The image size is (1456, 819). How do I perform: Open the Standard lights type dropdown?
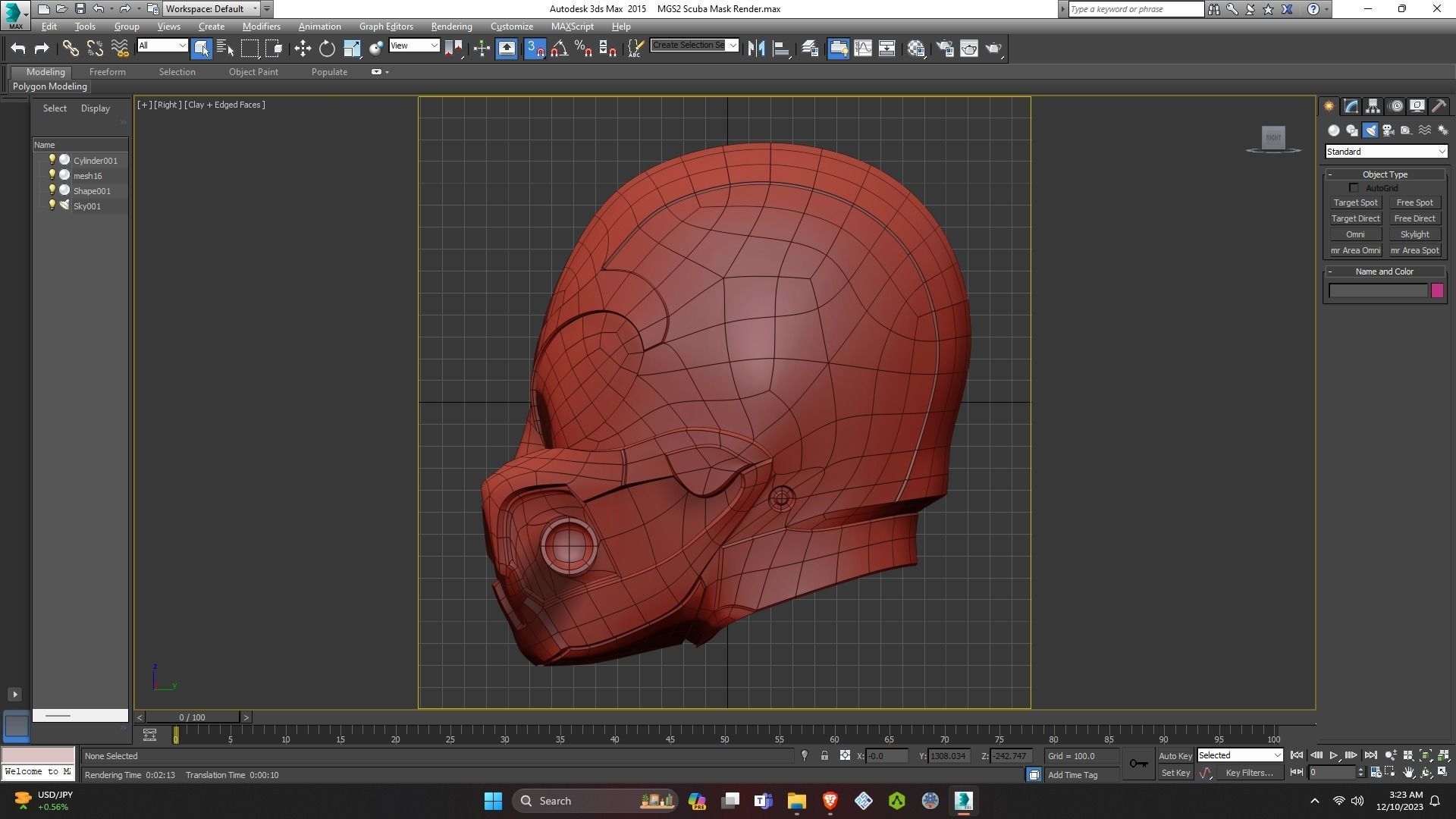pos(1385,152)
